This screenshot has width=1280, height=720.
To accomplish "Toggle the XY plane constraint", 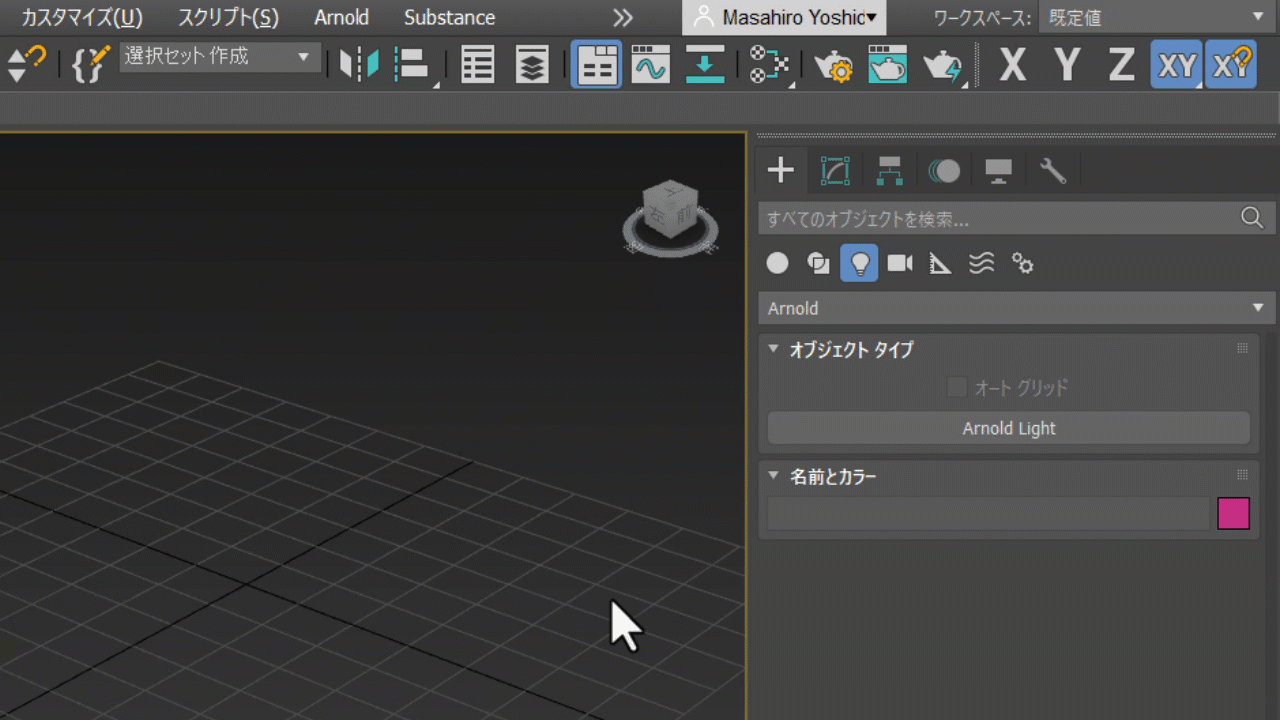I will tap(1176, 64).
